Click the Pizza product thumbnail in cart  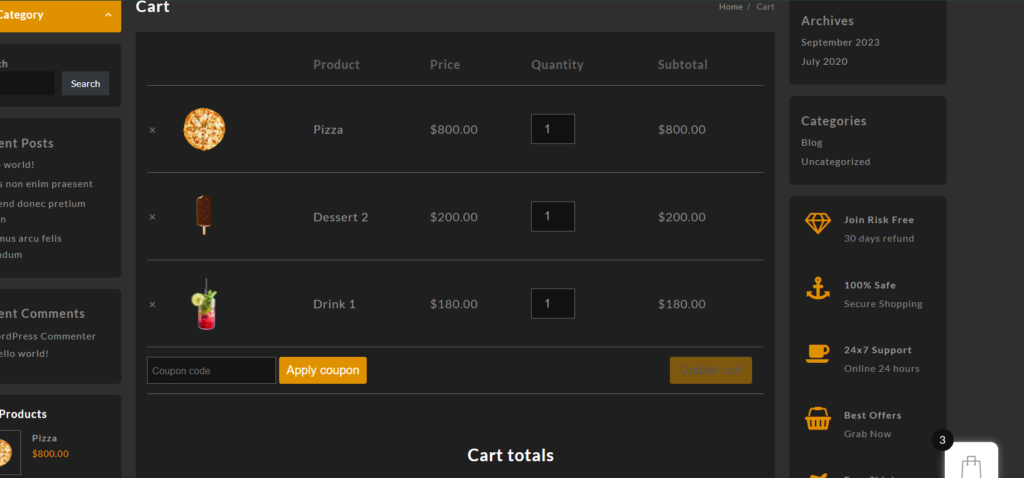pyautogui.click(x=204, y=130)
